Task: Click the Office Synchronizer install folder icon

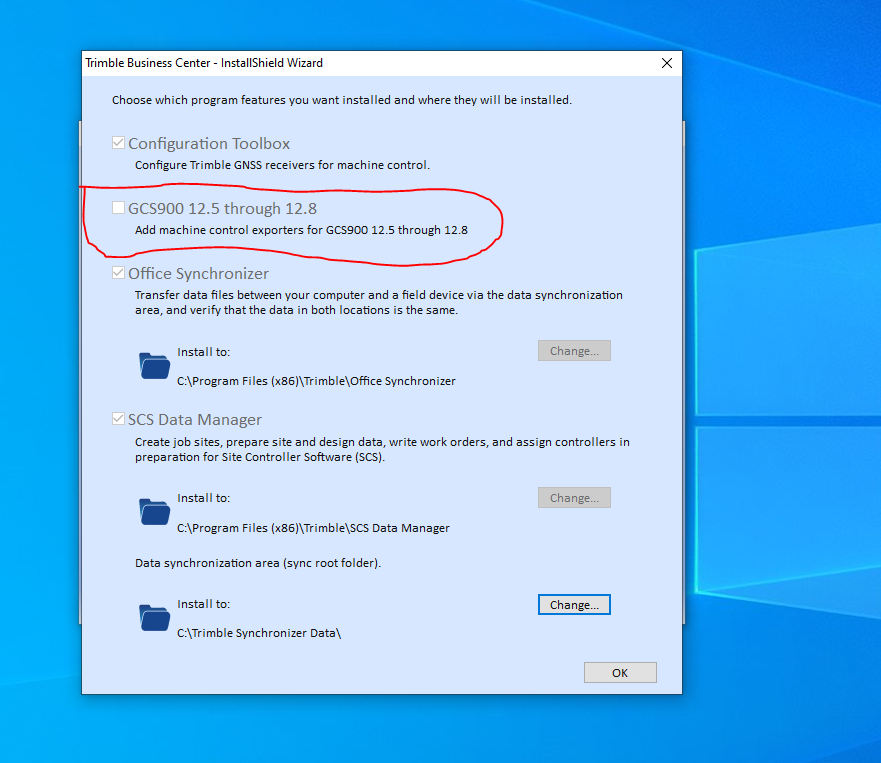Action: [154, 365]
